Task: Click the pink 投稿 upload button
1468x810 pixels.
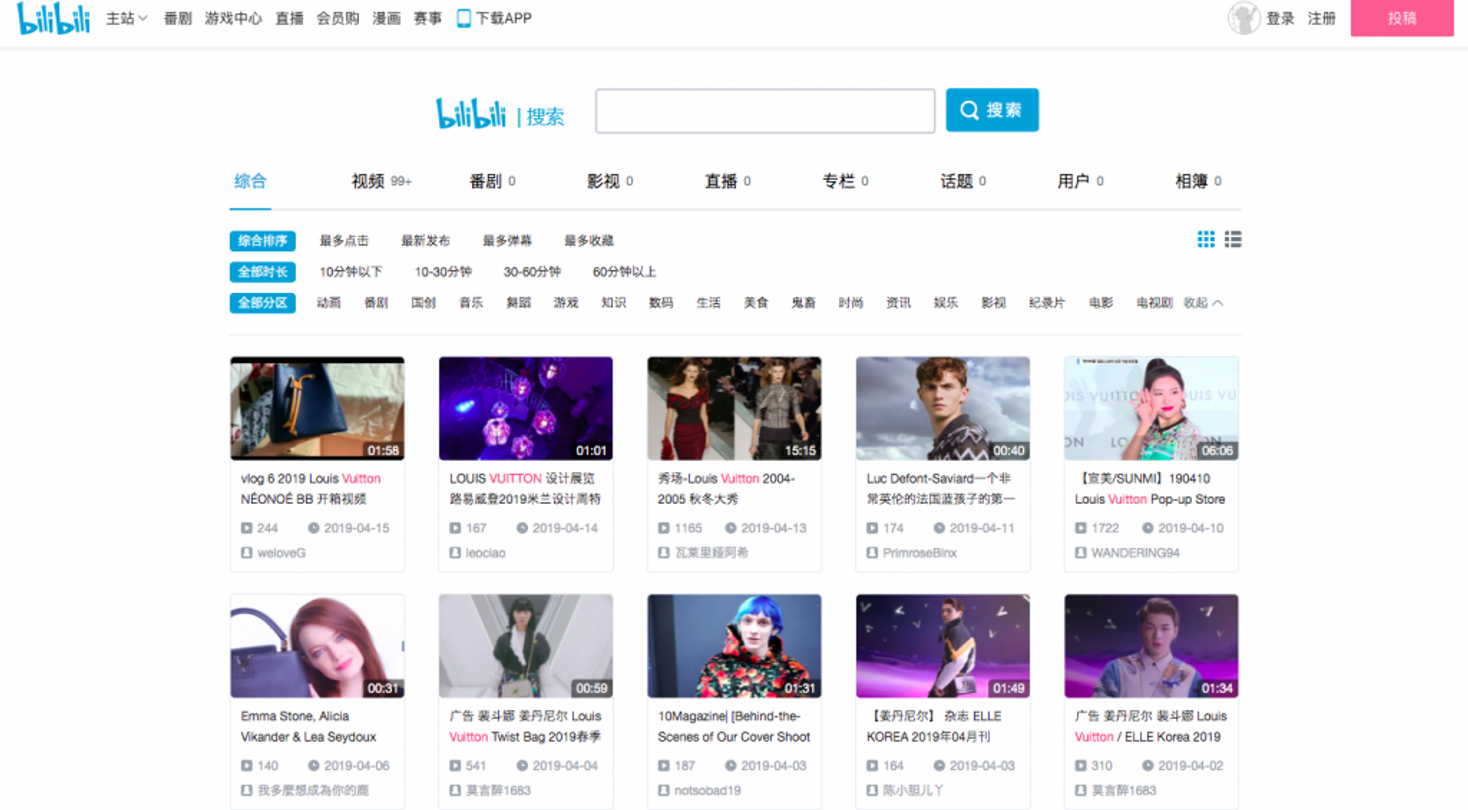Action: (1402, 18)
